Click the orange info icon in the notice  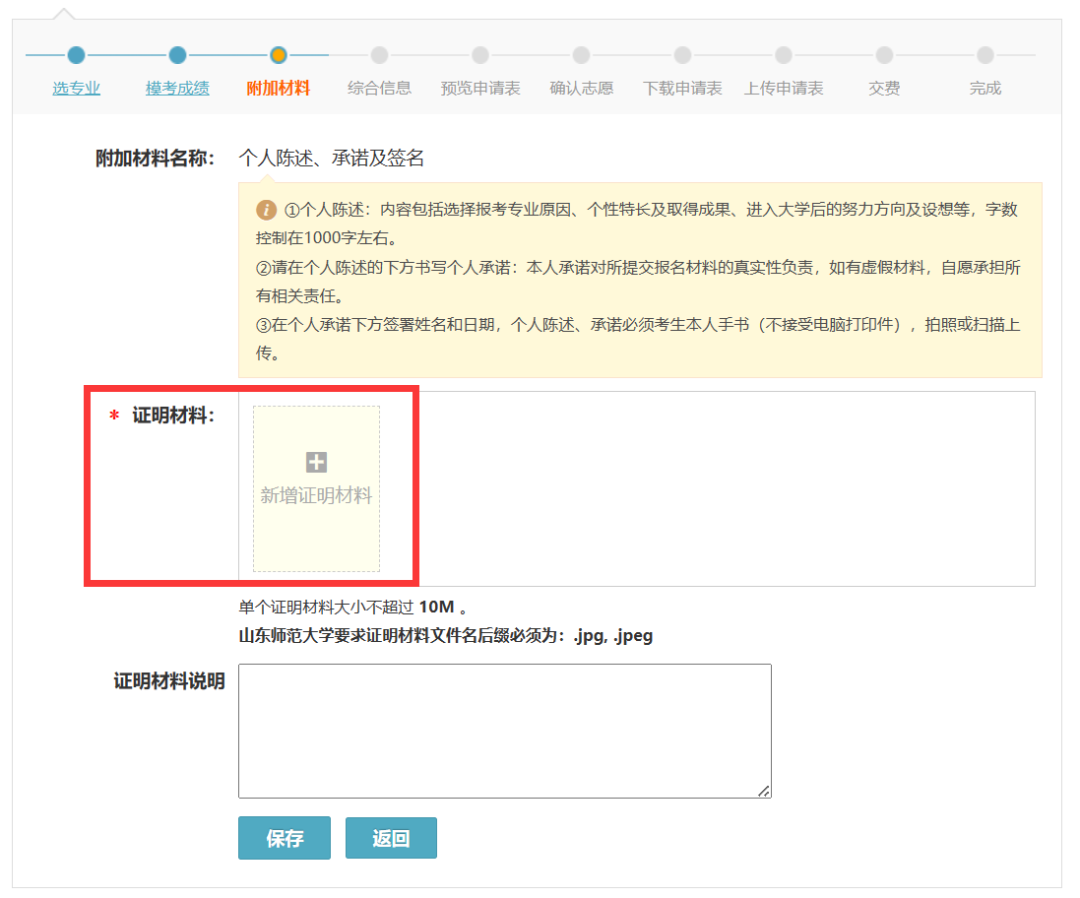click(x=266, y=210)
